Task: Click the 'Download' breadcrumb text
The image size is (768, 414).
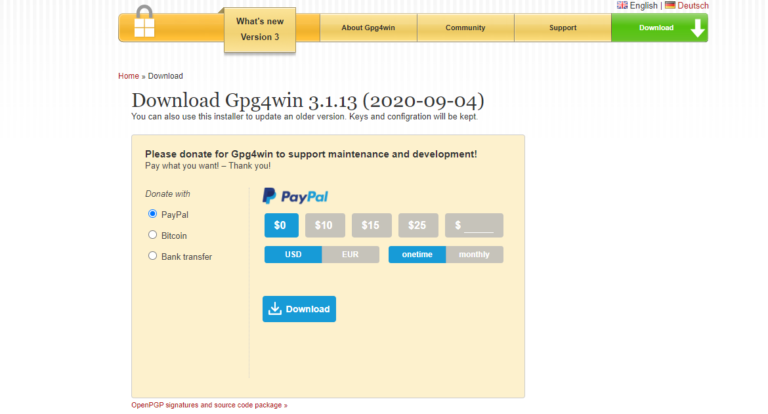Action: coord(166,76)
